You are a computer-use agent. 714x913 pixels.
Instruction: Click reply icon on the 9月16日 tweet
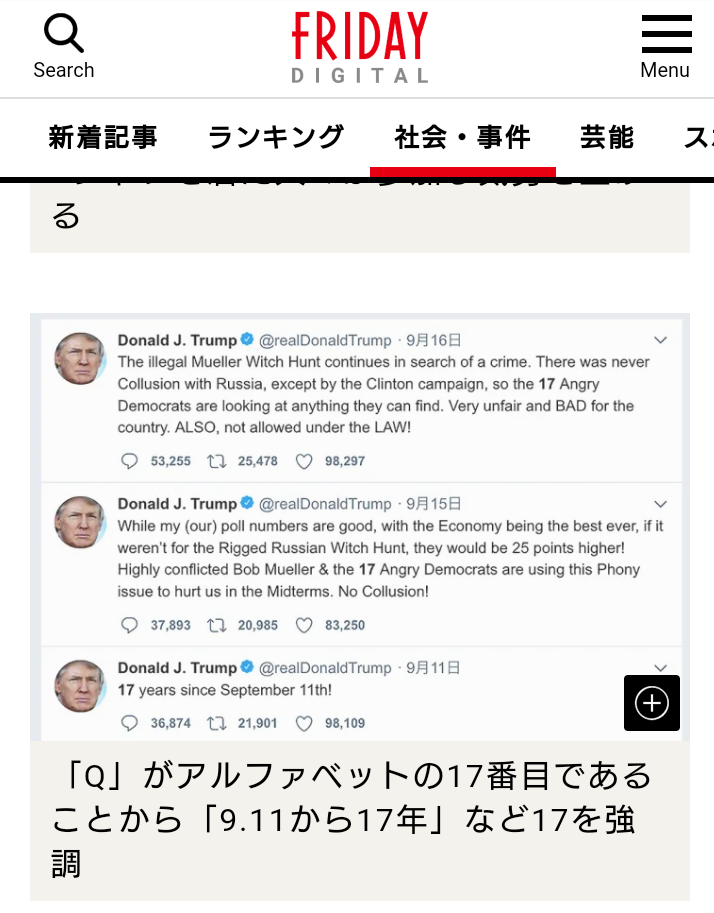tap(129, 461)
